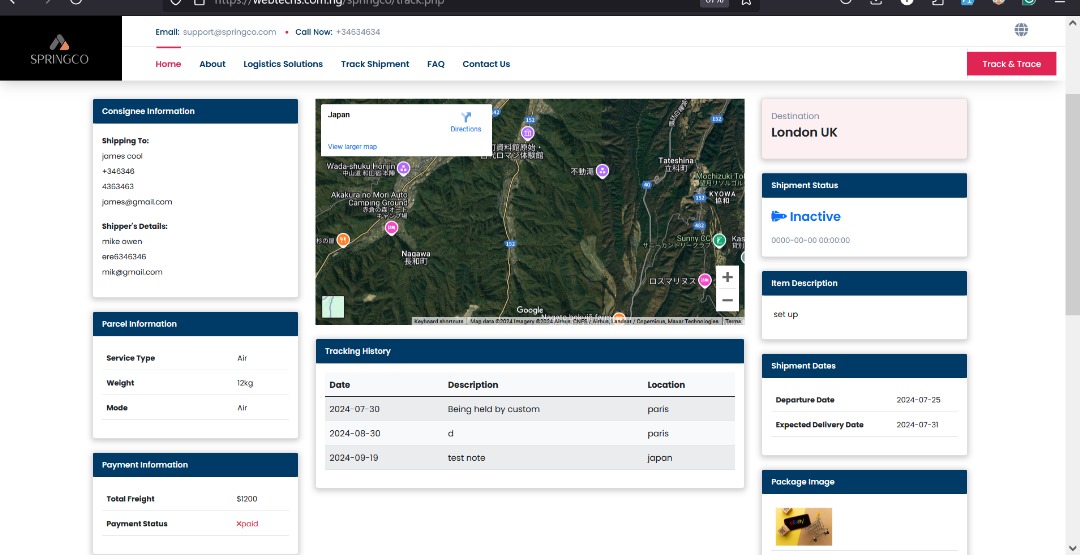Zoom out on the map
1080x555 pixels.
tap(727, 300)
